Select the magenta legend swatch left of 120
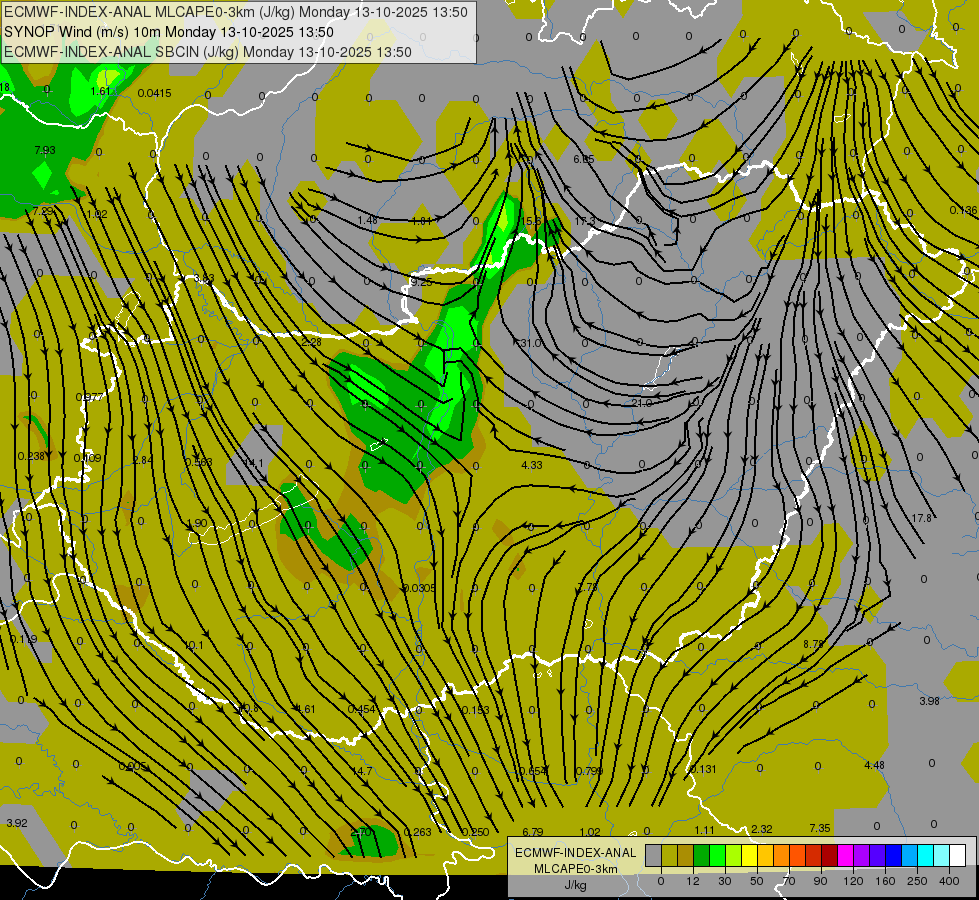979x900 pixels. [x=845, y=856]
